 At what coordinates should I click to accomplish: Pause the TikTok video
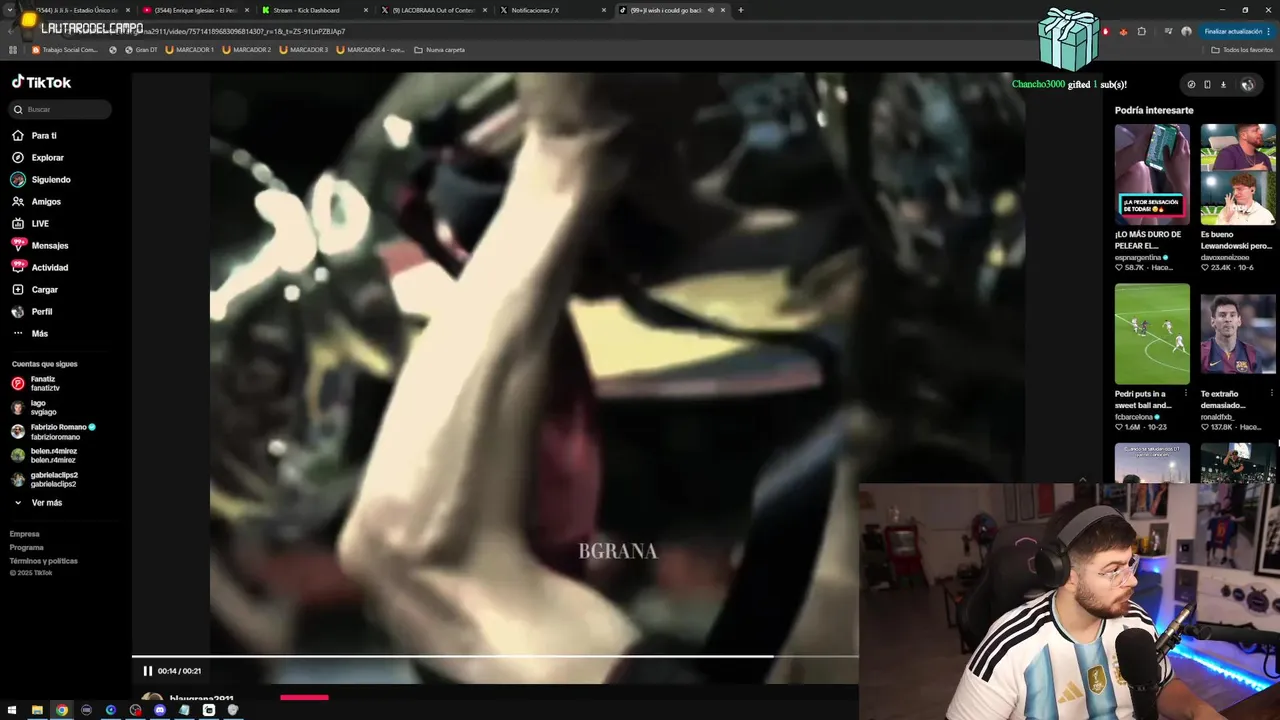[148, 671]
